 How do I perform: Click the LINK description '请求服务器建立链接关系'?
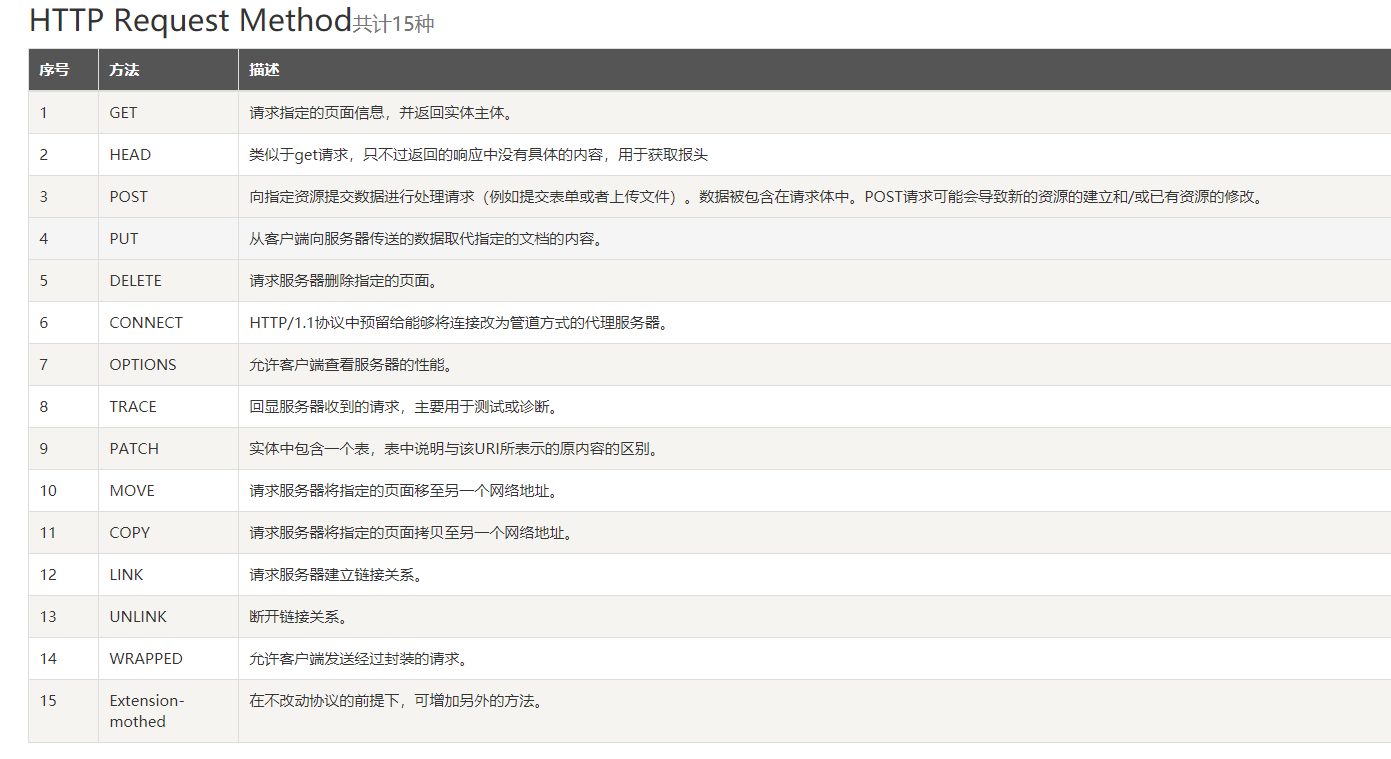[x=332, y=575]
